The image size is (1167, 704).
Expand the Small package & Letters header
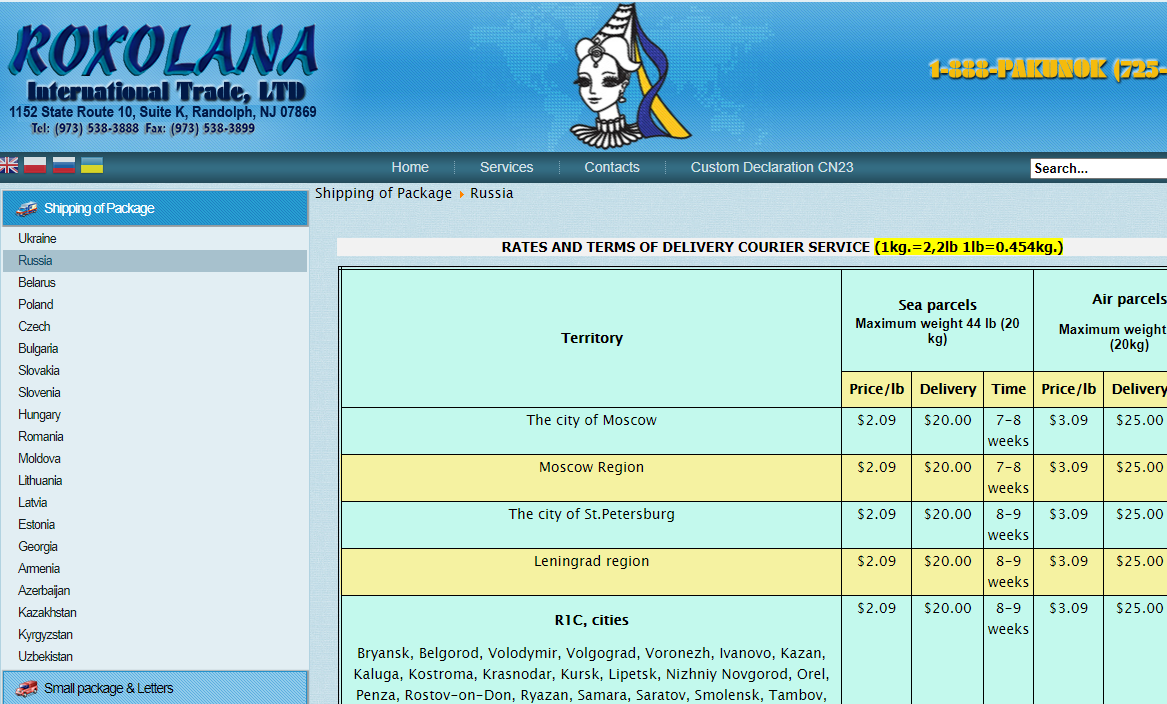point(156,688)
